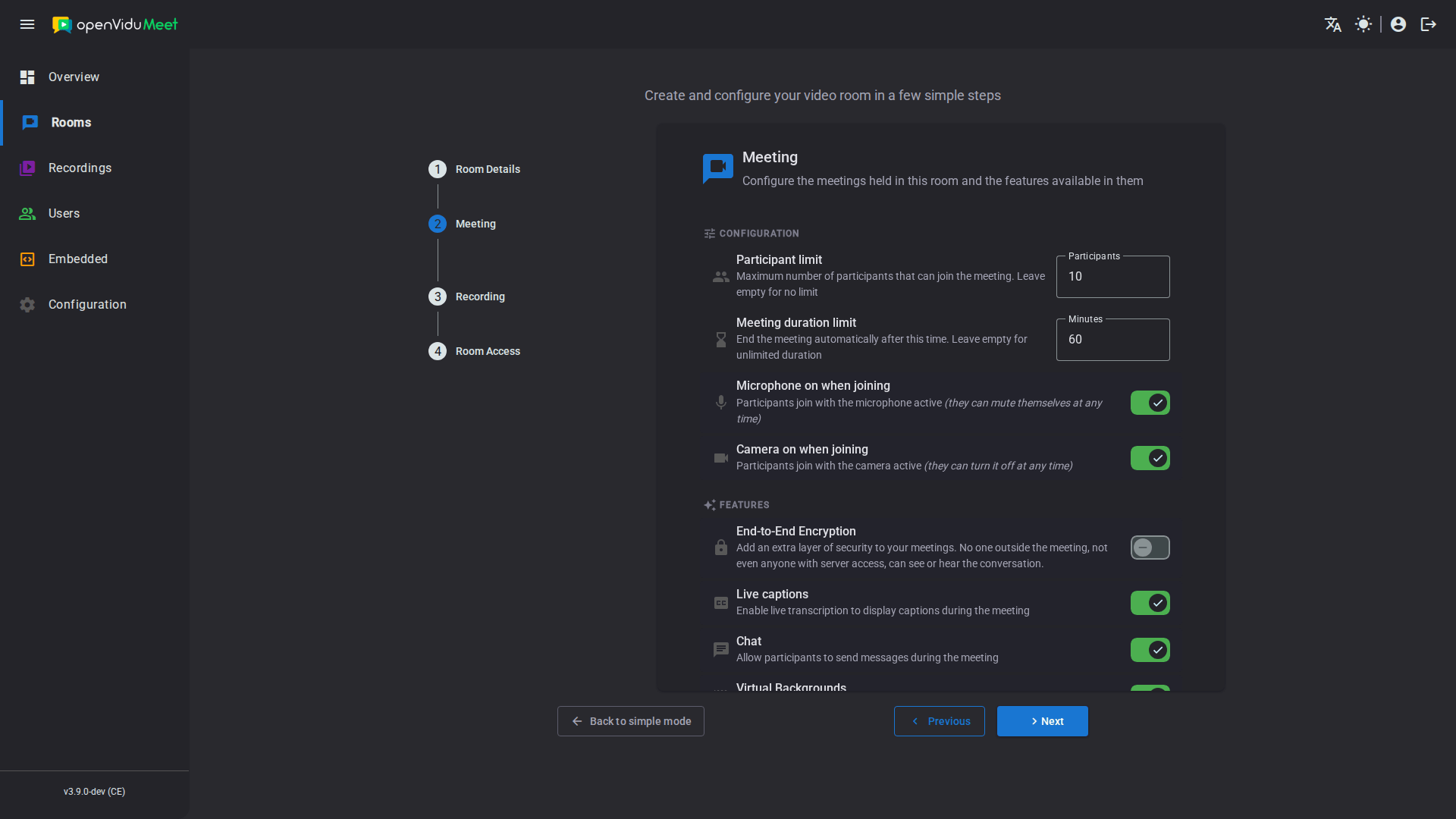Toggle End-to-End Encryption switch
1456x819 pixels.
[1150, 548]
